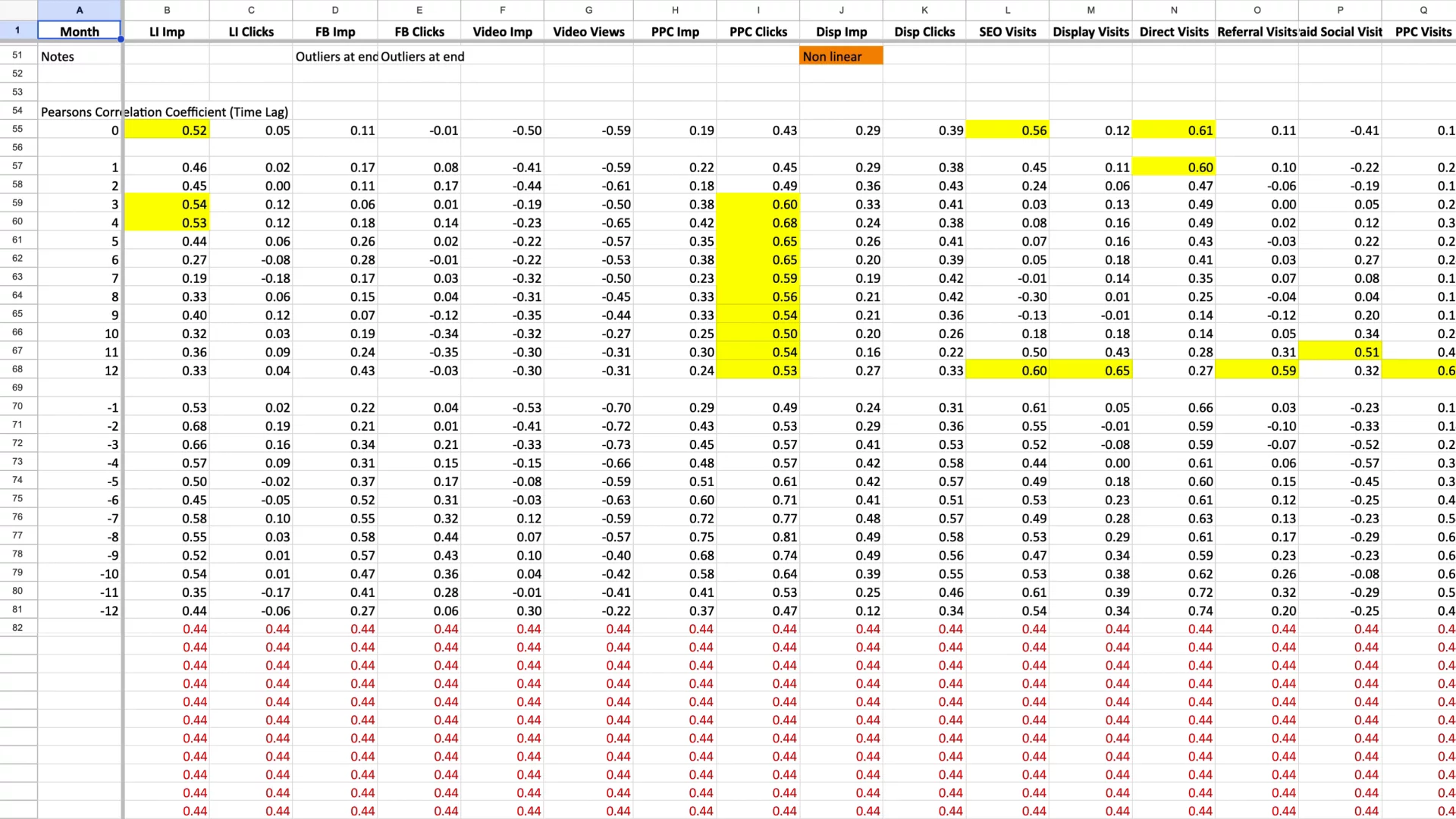Select yellow 0.68 cell in PPC Clicks

[758, 223]
